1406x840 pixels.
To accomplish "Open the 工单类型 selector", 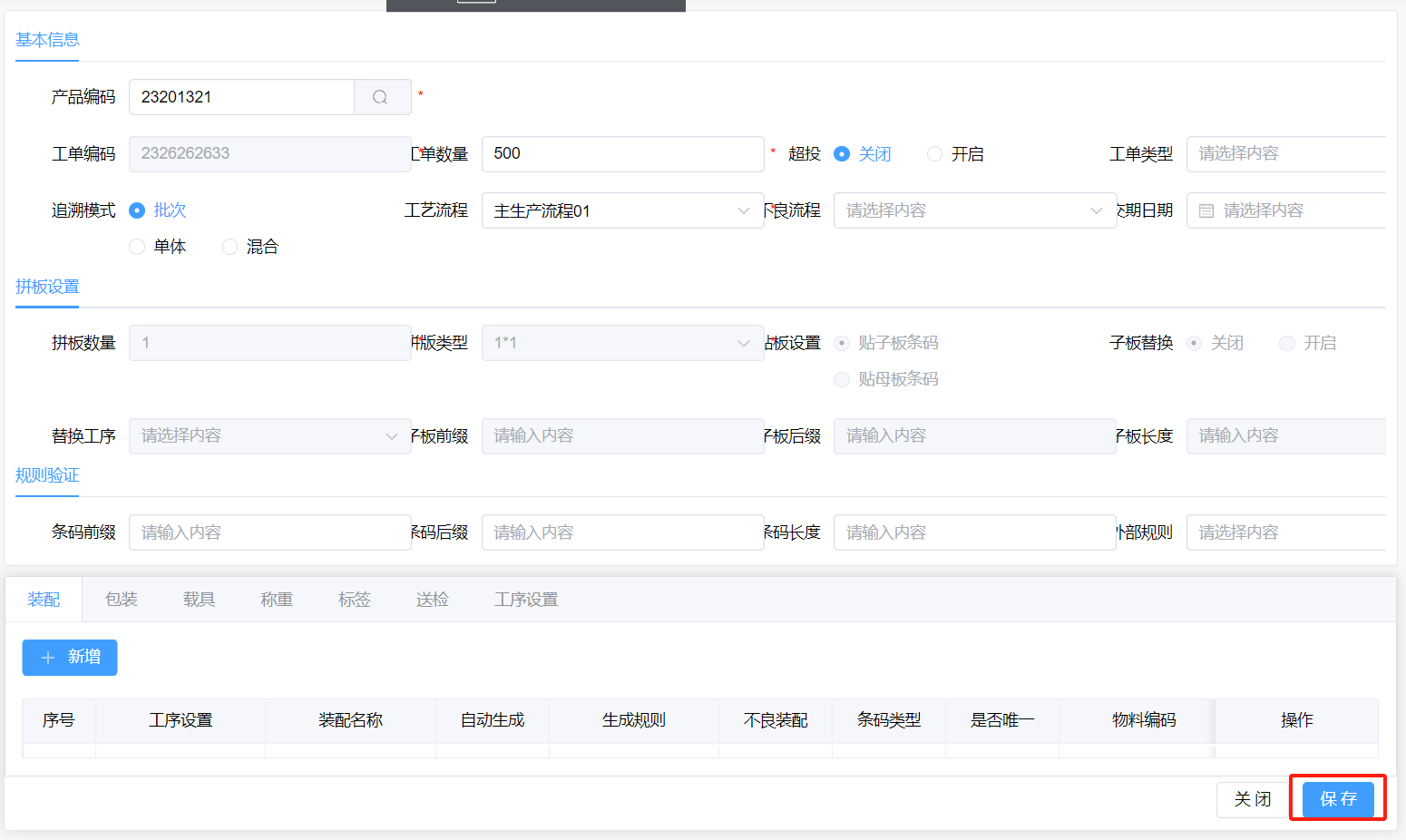I will (x=1286, y=154).
